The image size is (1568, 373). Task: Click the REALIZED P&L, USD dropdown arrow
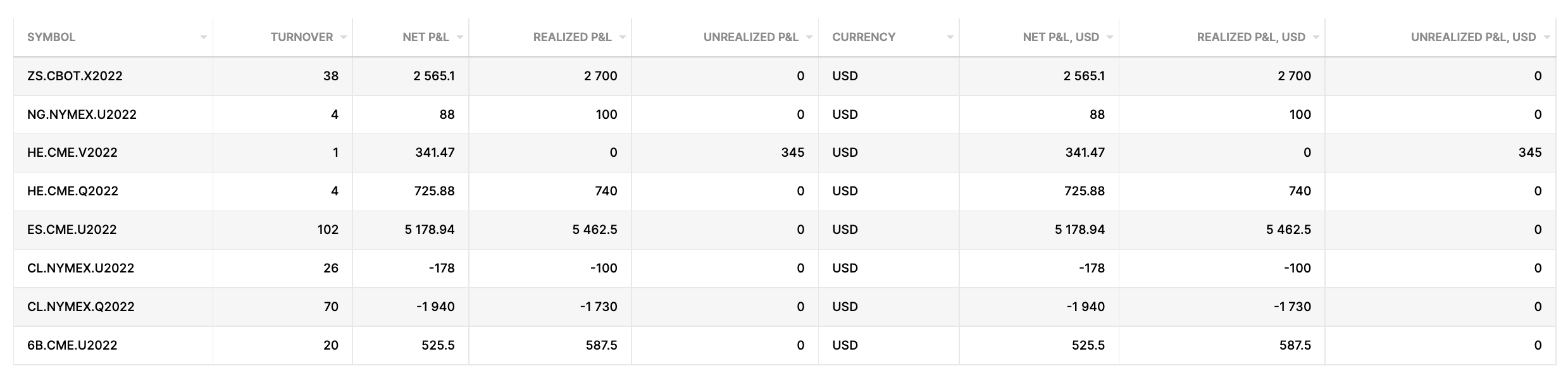click(1316, 38)
